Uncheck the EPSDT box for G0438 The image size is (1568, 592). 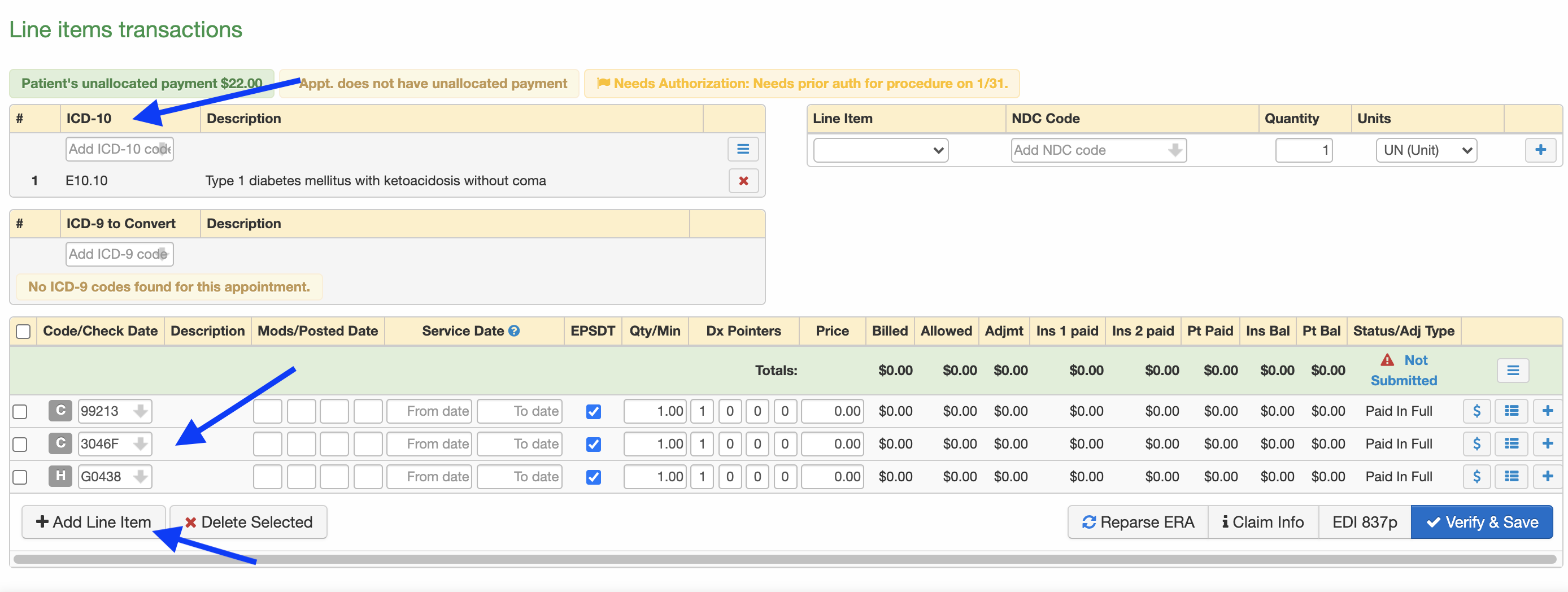coord(594,477)
